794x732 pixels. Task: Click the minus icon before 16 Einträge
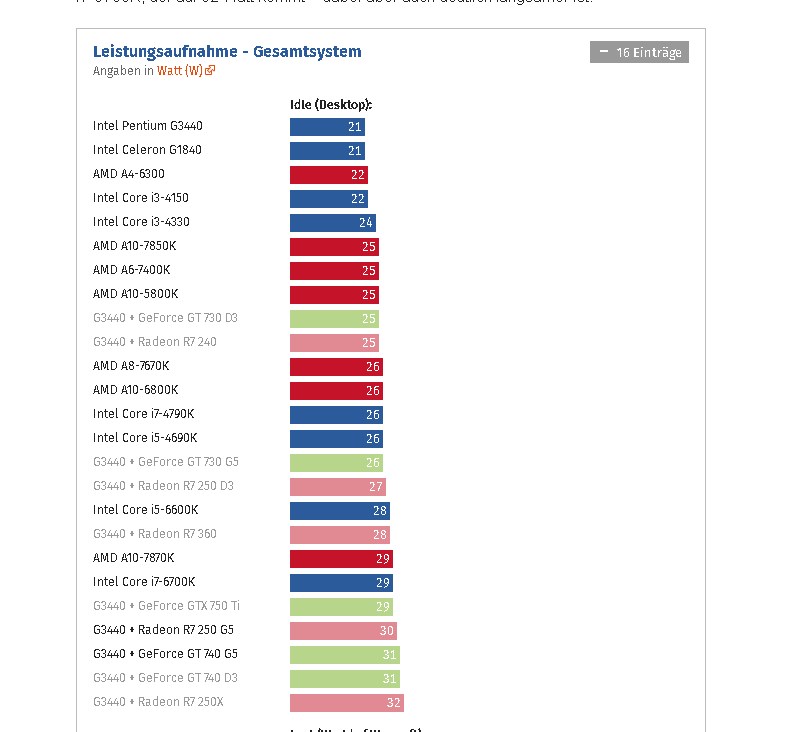603,51
